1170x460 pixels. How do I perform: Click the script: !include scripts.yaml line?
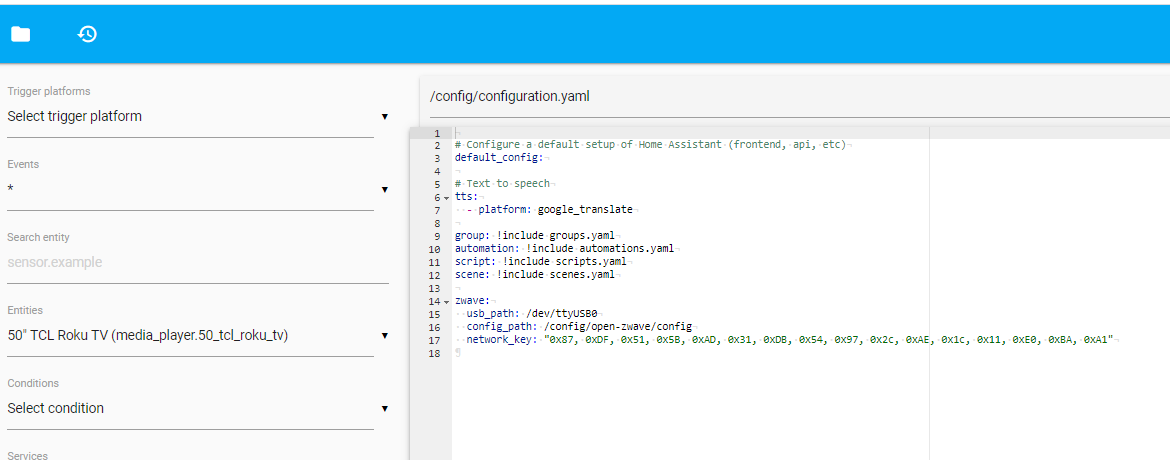tap(540, 262)
